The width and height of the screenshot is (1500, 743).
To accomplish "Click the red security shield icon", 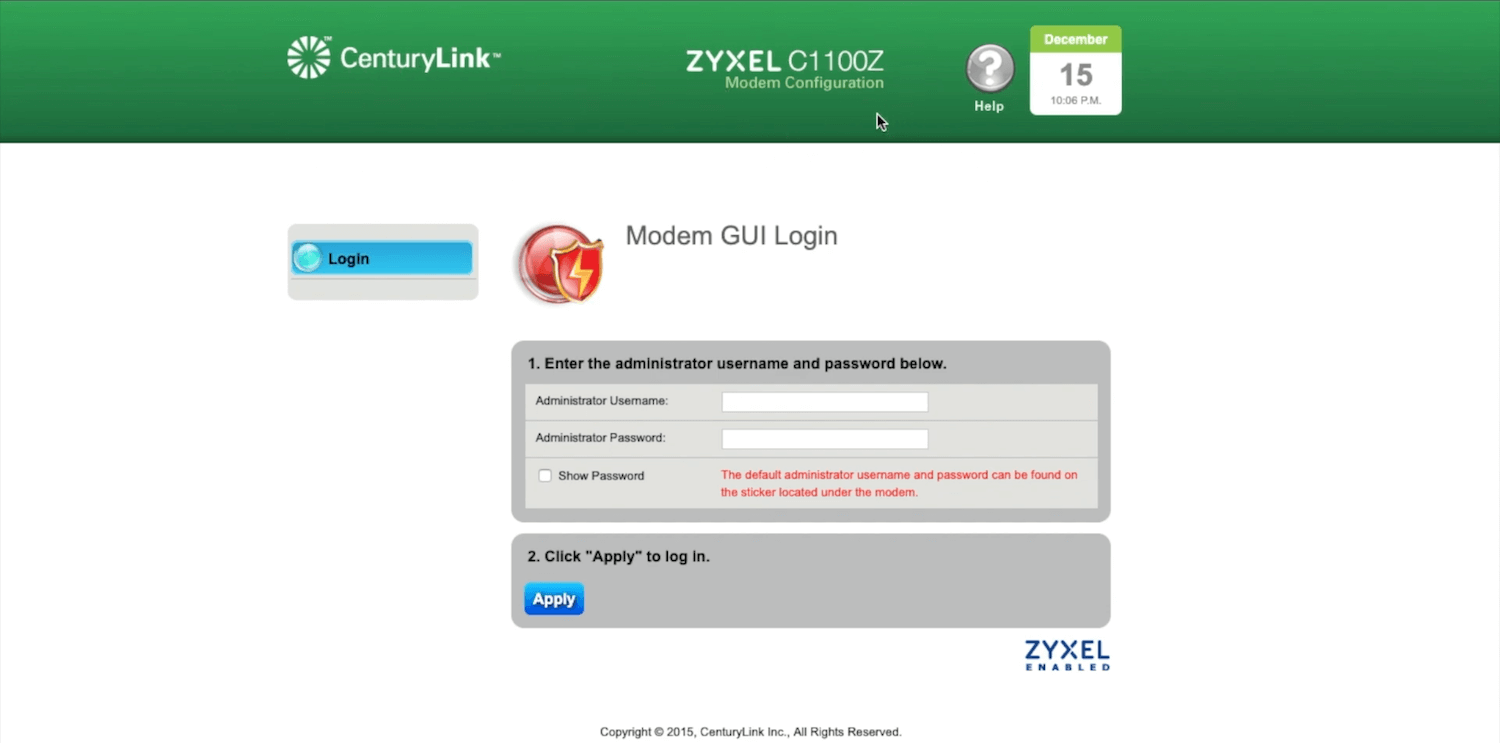I will click(560, 264).
